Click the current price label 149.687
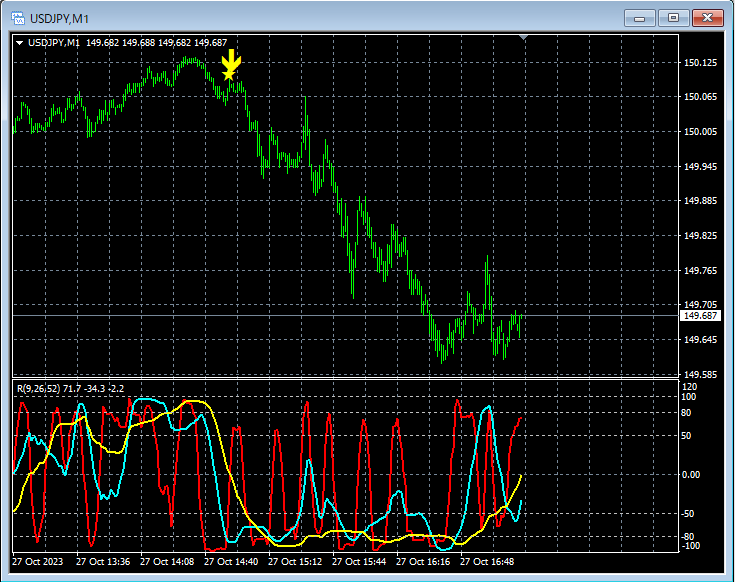This screenshot has width=736, height=582. coord(700,315)
